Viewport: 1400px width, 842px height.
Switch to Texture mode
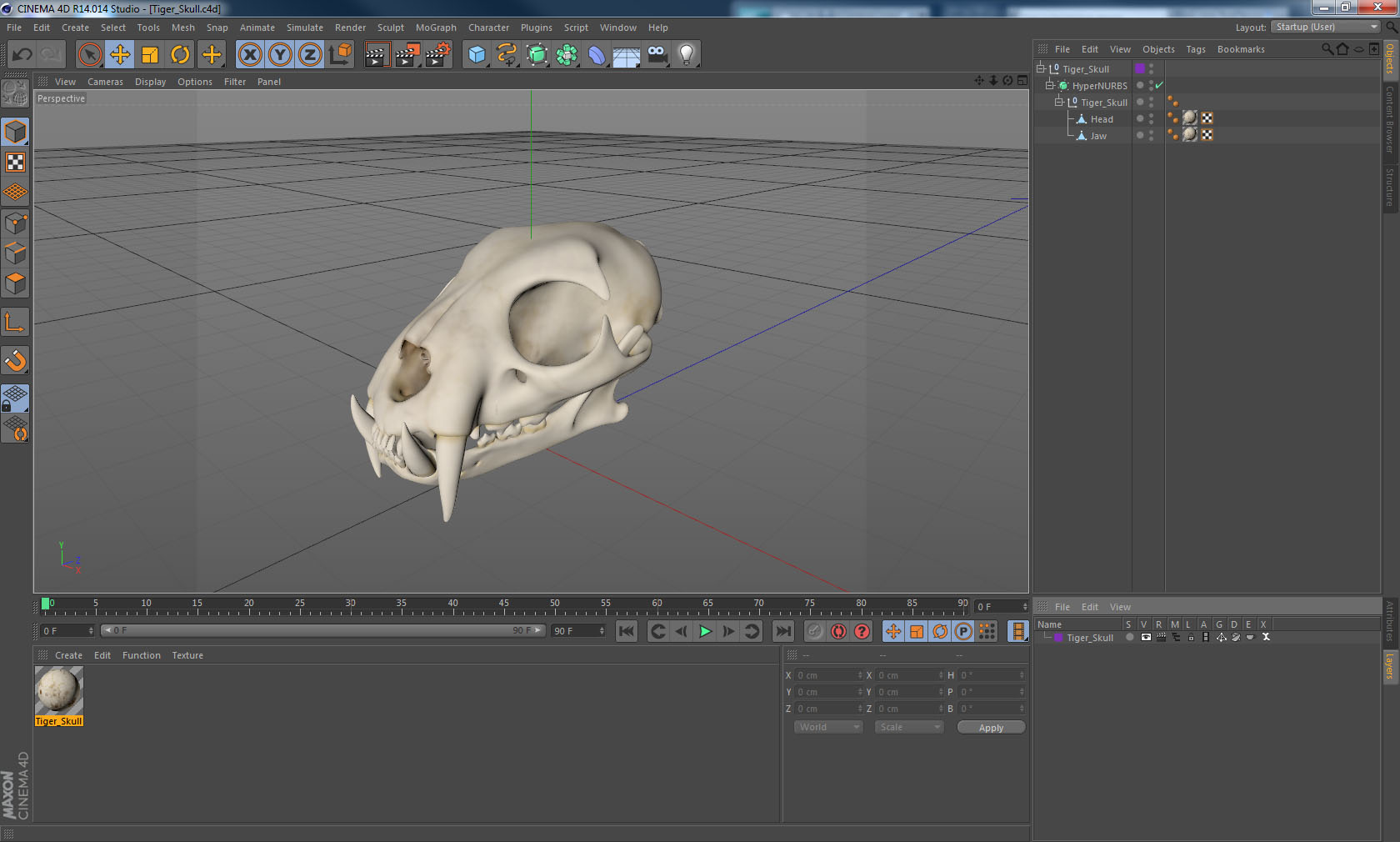15,162
